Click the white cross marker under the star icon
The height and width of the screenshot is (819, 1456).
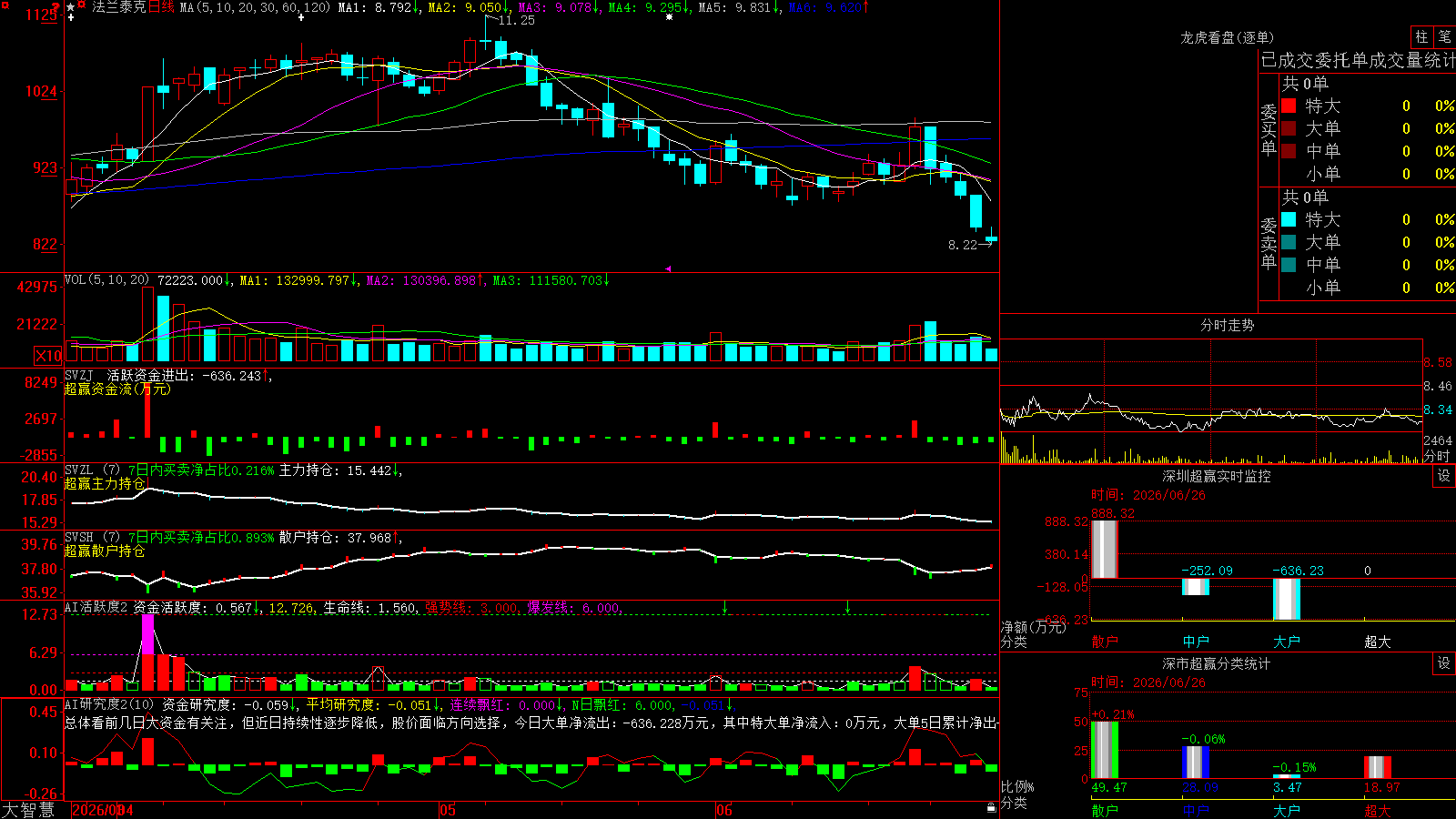(71, 18)
